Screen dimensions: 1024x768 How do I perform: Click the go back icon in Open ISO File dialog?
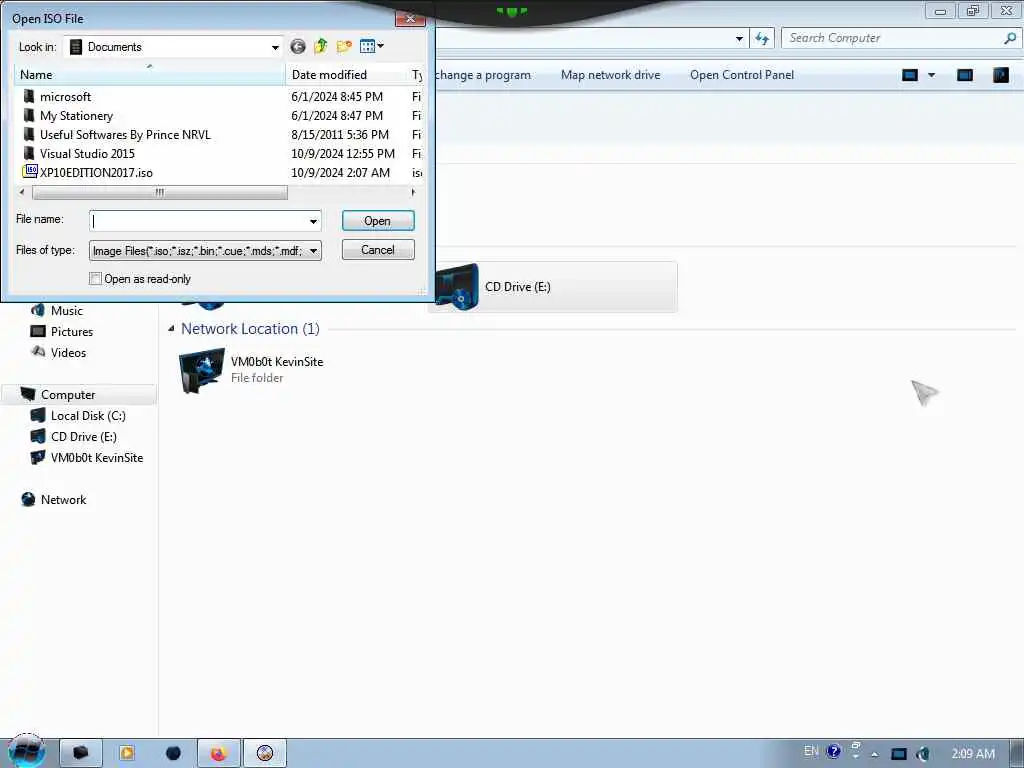coord(298,46)
